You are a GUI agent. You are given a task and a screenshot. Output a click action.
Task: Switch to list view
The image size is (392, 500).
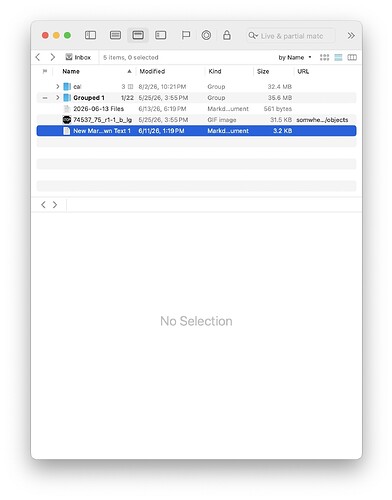338,58
